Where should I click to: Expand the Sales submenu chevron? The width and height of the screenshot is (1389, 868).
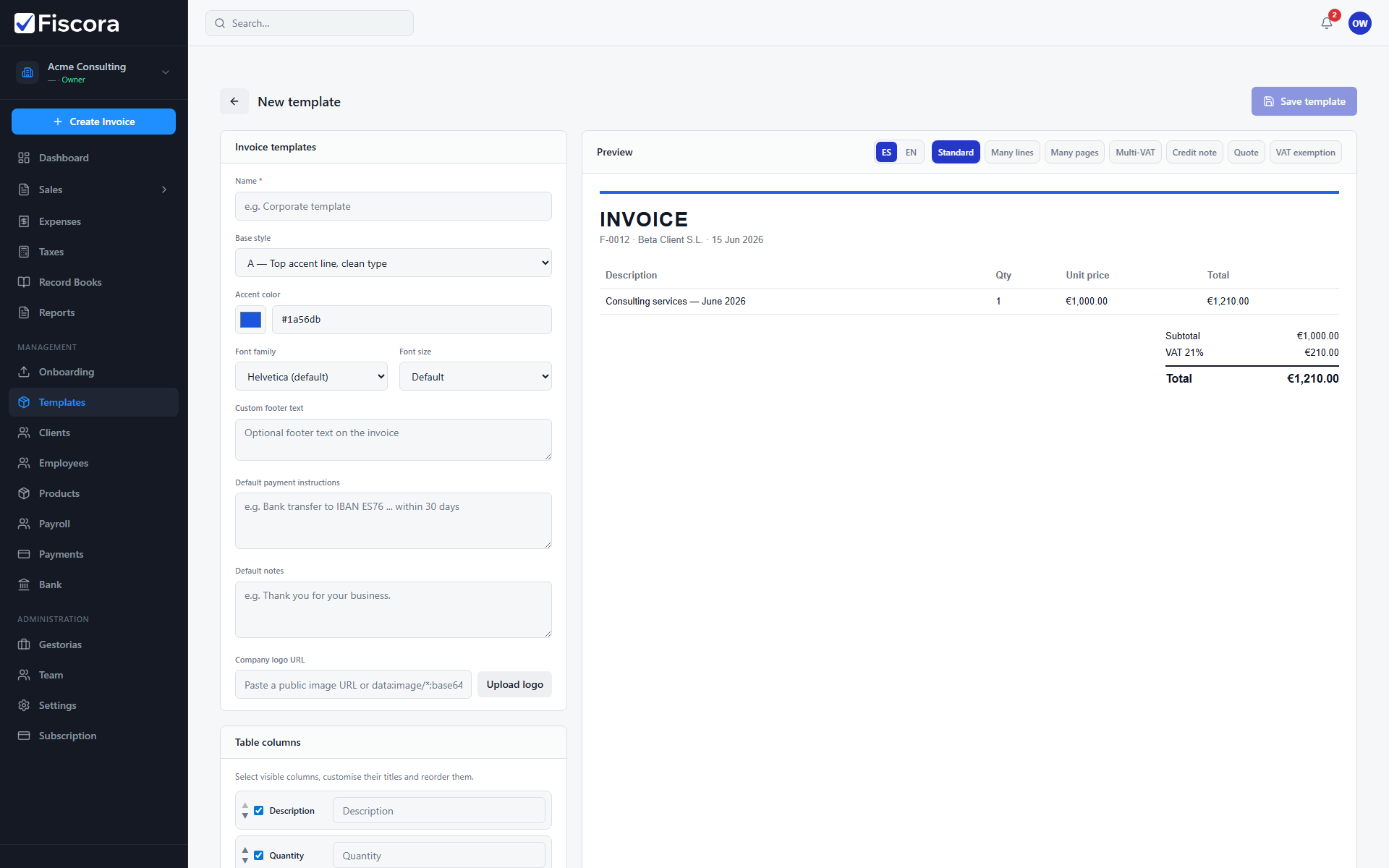164,190
